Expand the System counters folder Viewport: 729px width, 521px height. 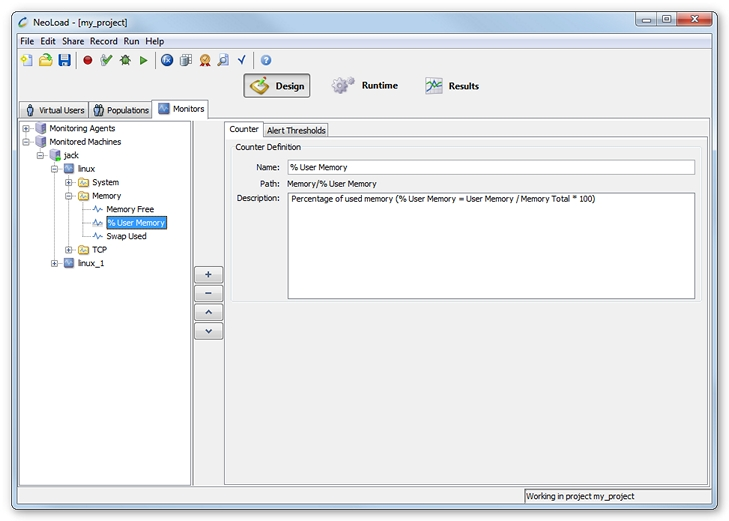(x=69, y=183)
